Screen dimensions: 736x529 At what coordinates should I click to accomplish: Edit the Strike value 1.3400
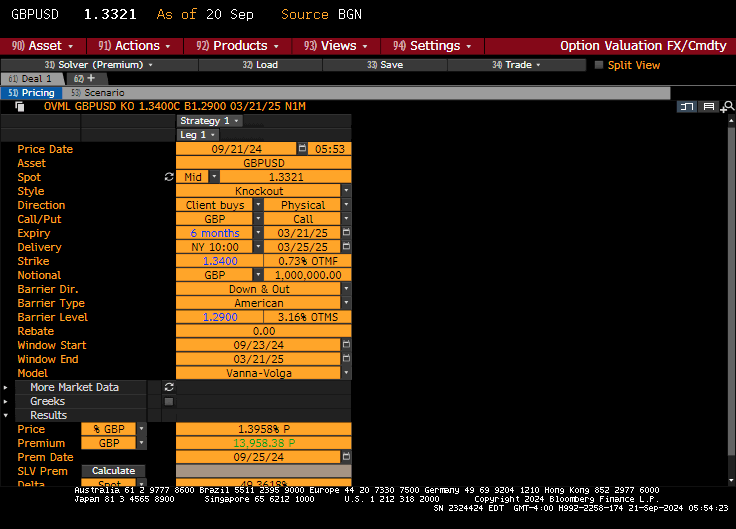coord(220,261)
